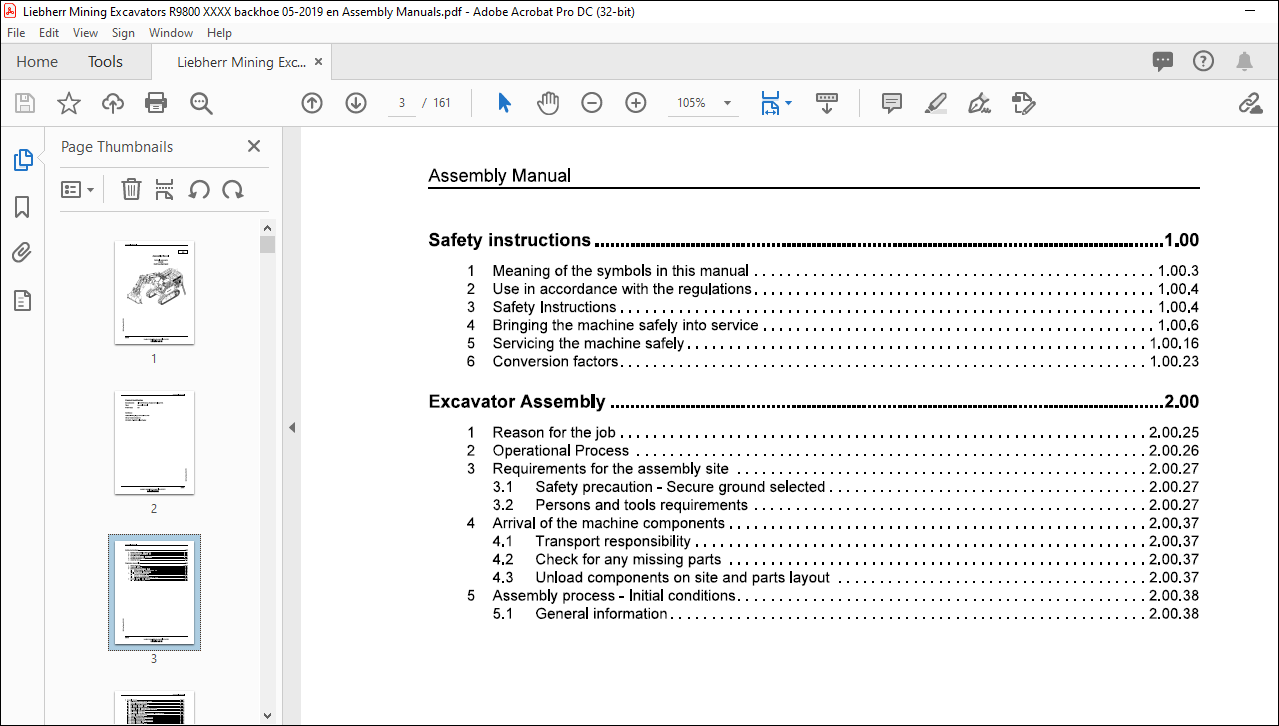Open the Find text search tool

point(201,103)
